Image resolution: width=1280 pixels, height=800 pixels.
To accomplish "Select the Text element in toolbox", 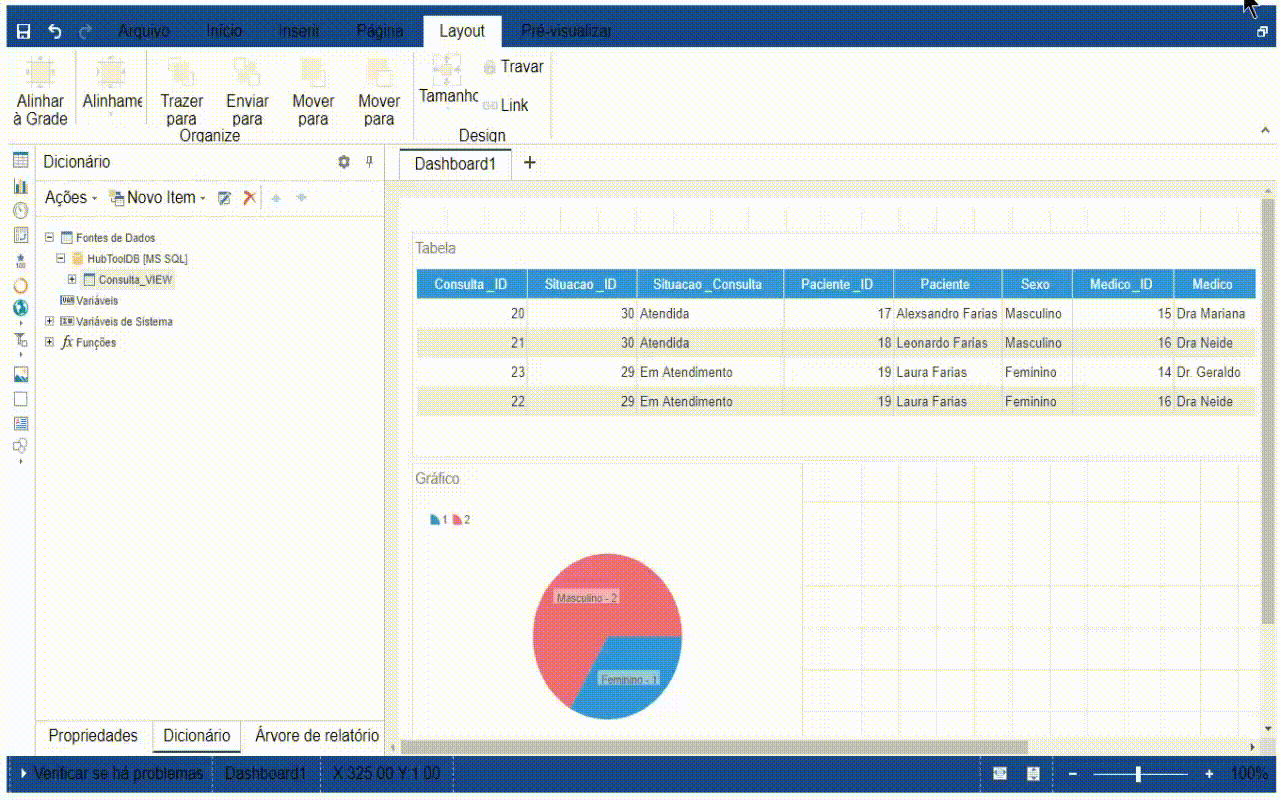I will pyautogui.click(x=20, y=423).
